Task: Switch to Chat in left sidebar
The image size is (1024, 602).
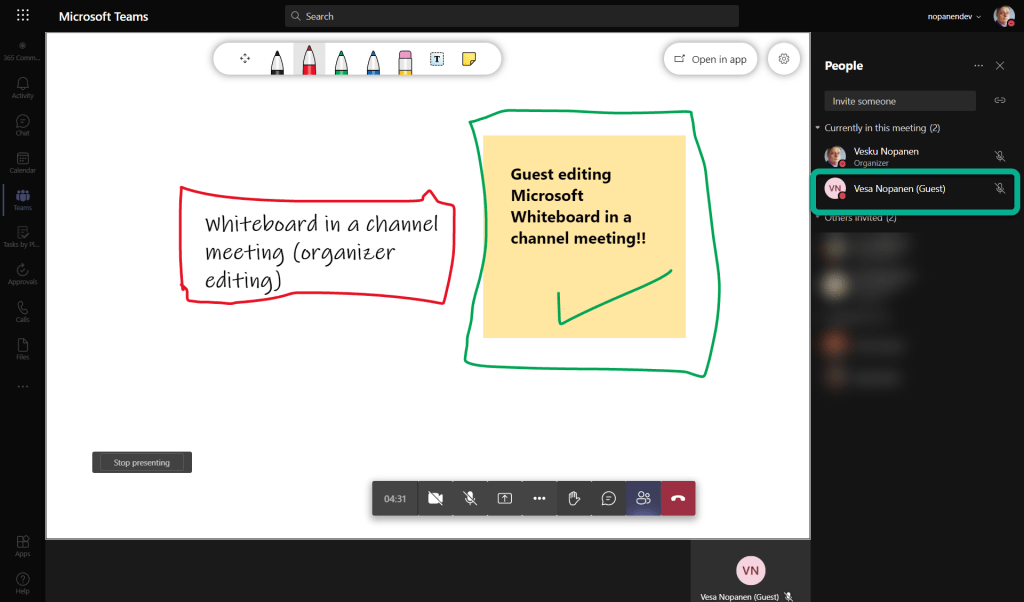Action: click(x=22, y=125)
